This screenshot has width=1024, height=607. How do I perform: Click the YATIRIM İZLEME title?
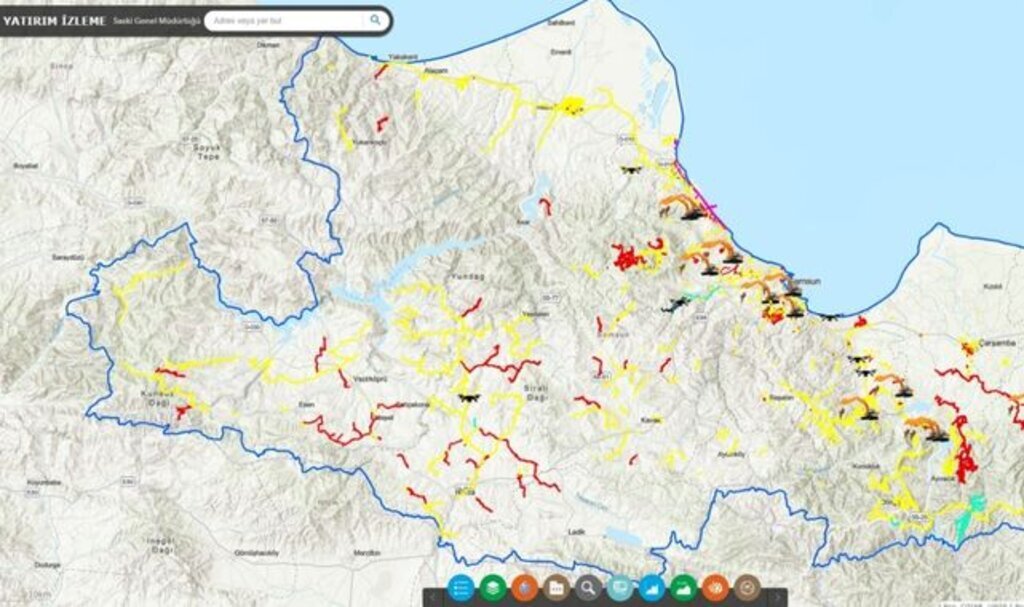[54, 20]
